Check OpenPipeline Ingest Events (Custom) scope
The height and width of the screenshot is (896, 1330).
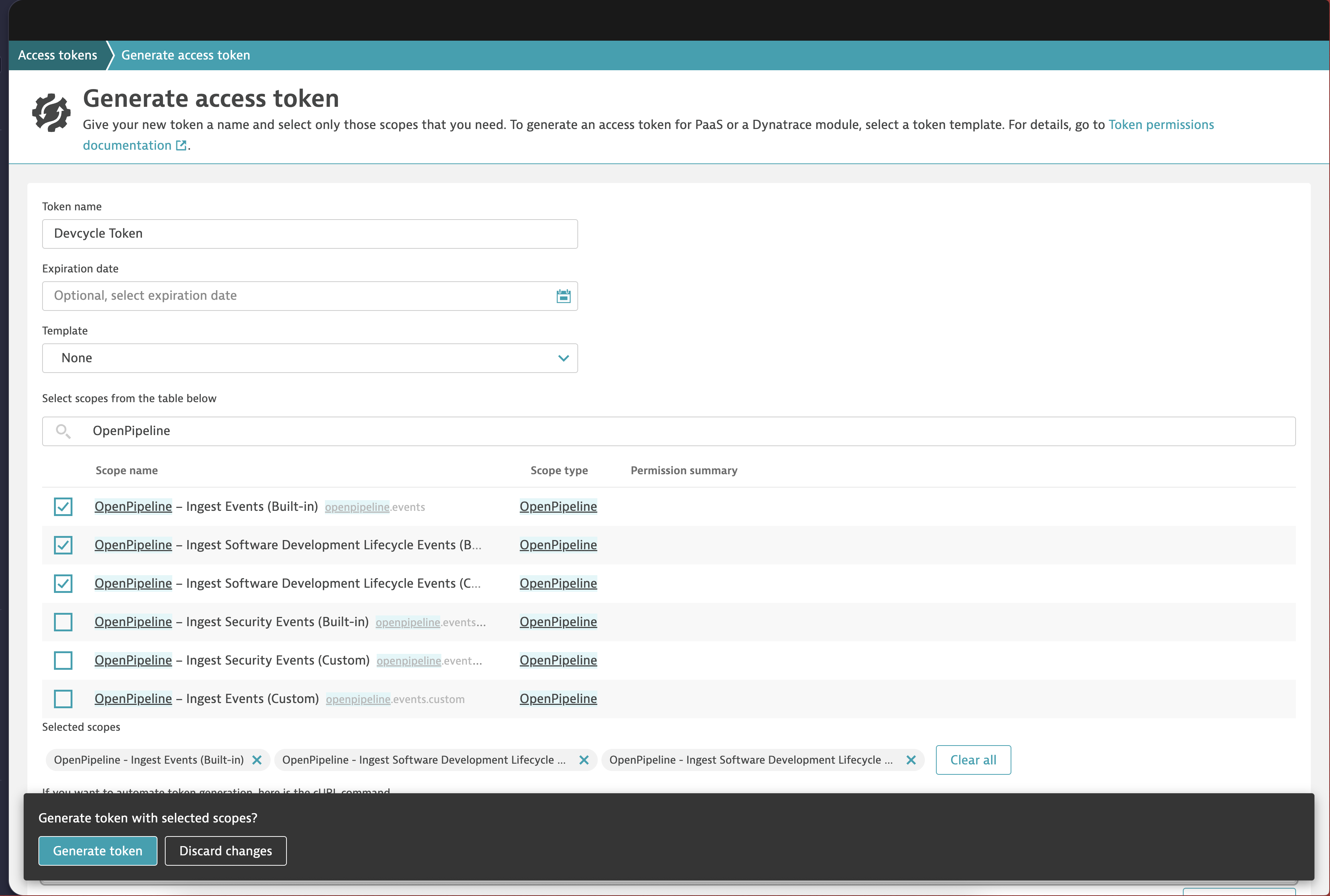pos(63,698)
